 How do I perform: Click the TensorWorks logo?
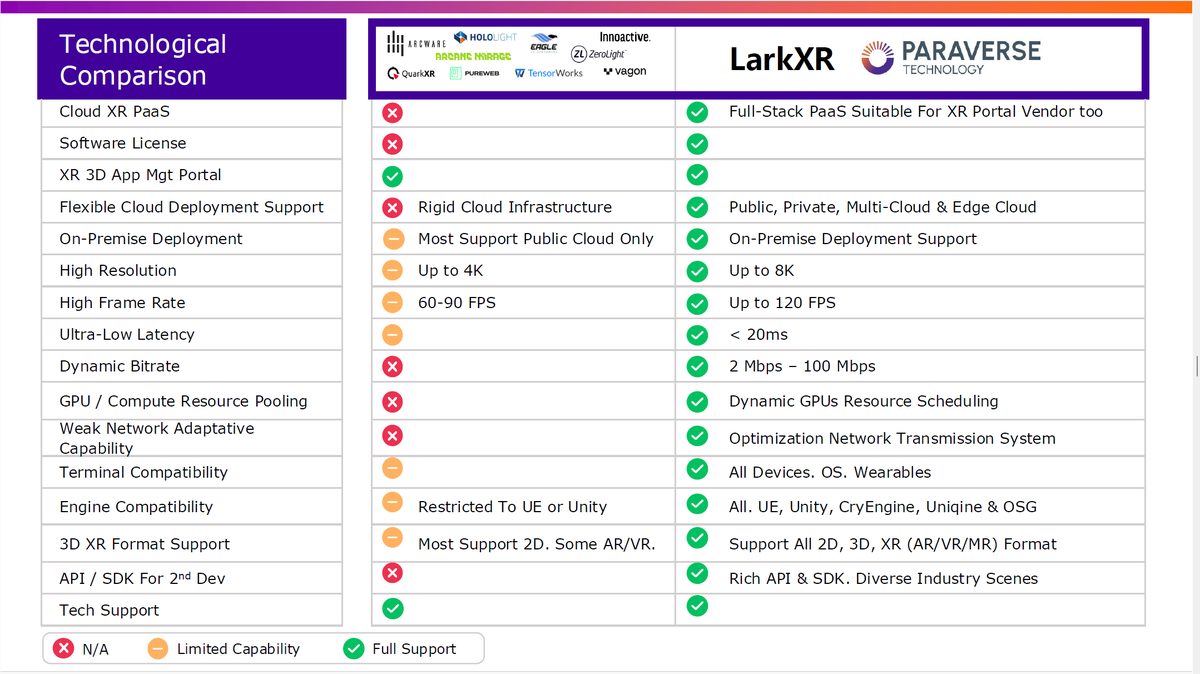pos(548,73)
